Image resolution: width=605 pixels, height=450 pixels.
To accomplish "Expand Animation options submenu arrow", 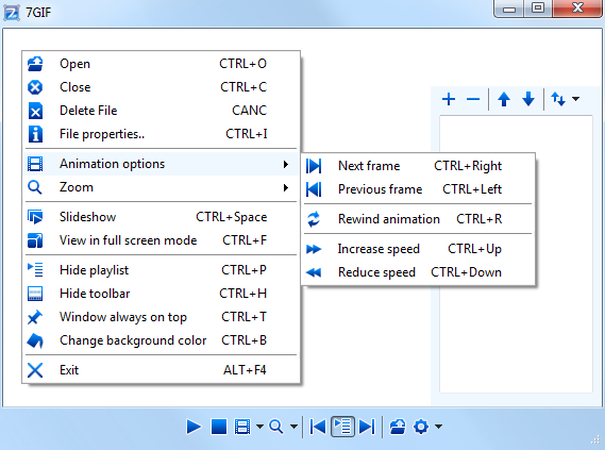I will (x=286, y=165).
